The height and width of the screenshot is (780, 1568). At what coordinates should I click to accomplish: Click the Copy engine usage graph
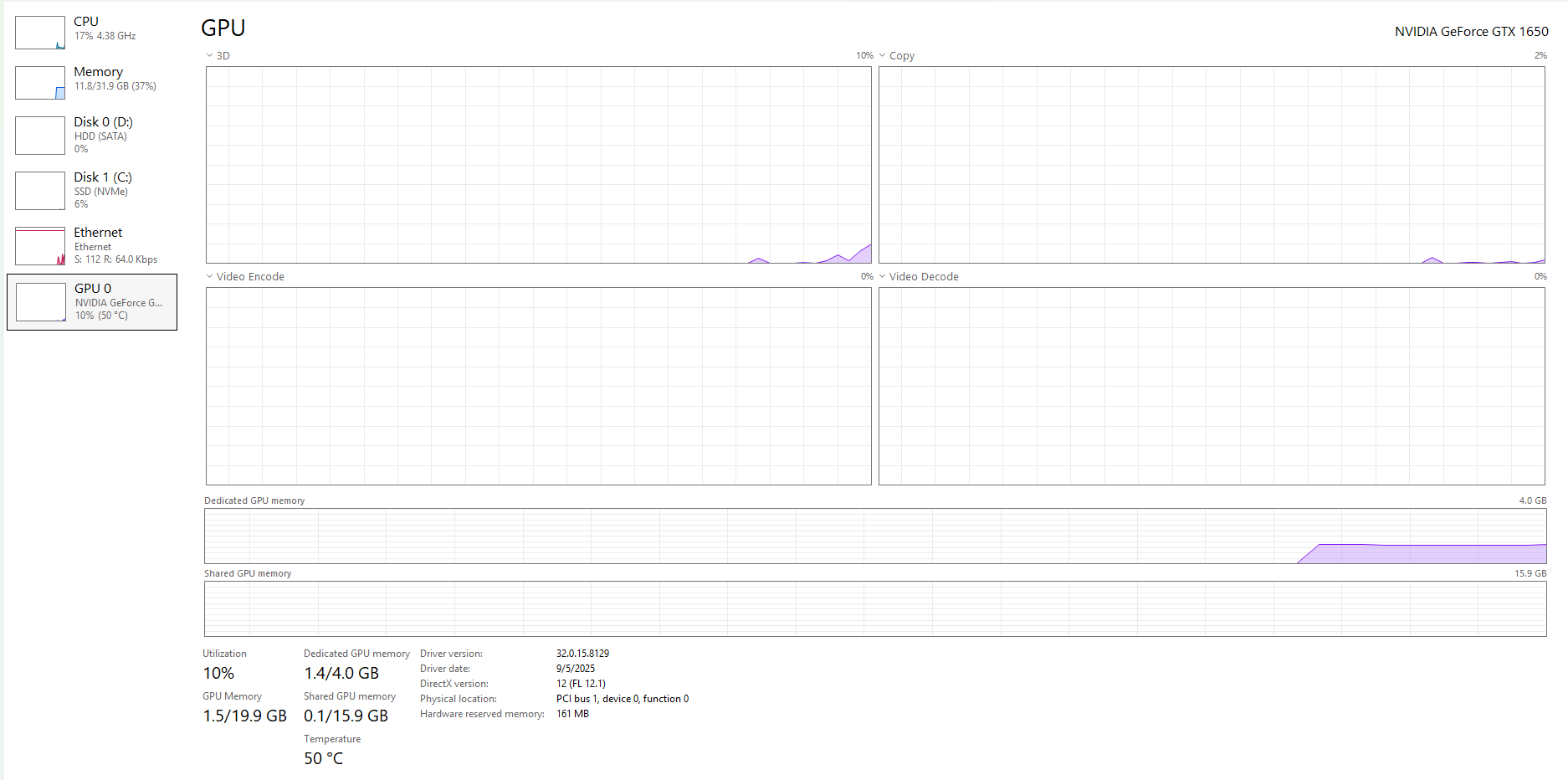click(x=1212, y=165)
